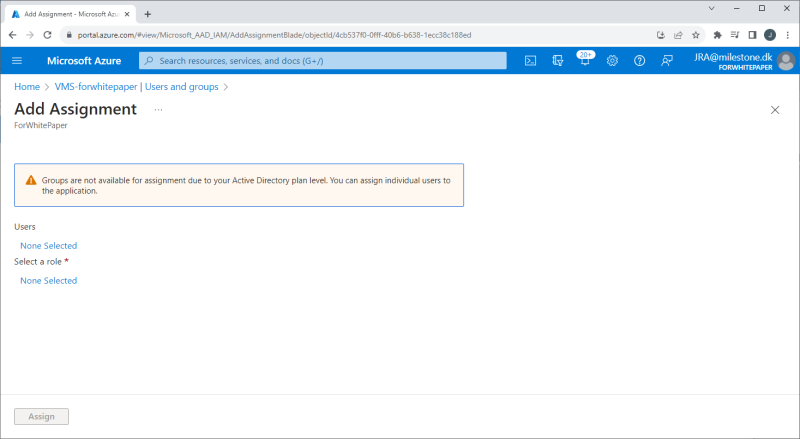Open Azure Cloud Shell
This screenshot has width=800, height=439.
[531, 61]
